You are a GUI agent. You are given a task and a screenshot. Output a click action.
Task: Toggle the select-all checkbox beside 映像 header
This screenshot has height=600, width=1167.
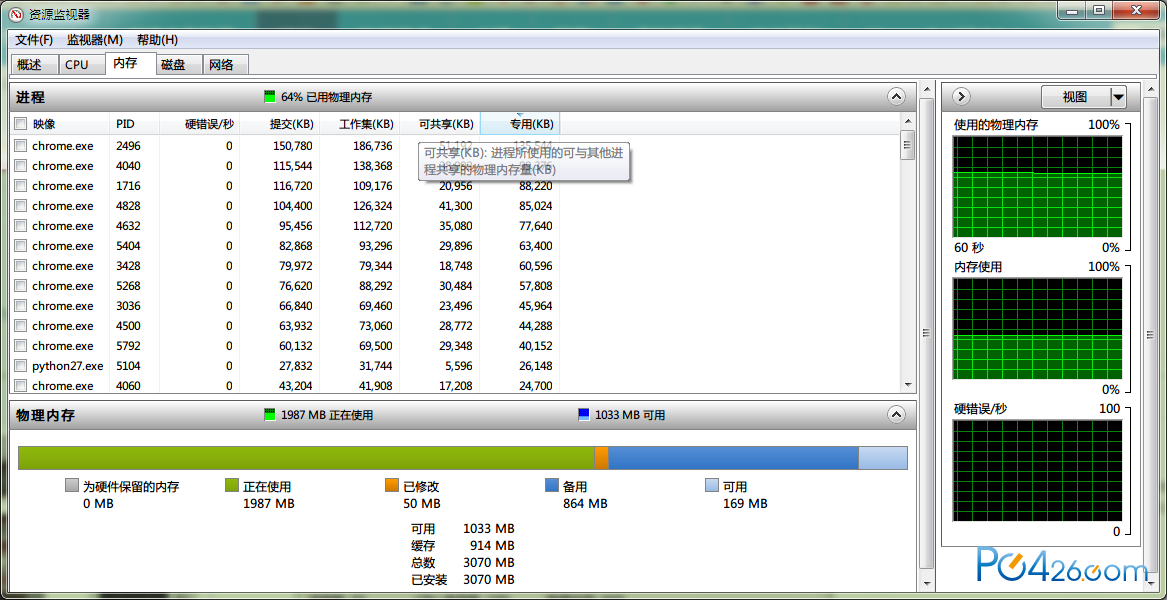[x=20, y=124]
